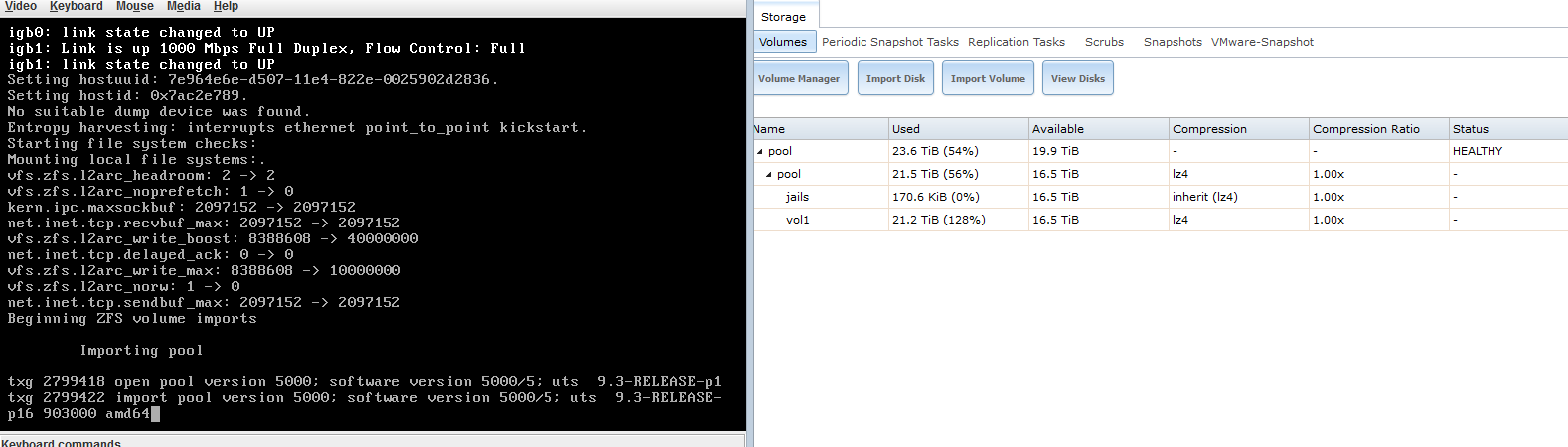Click the Volume Manager button

coord(799,78)
